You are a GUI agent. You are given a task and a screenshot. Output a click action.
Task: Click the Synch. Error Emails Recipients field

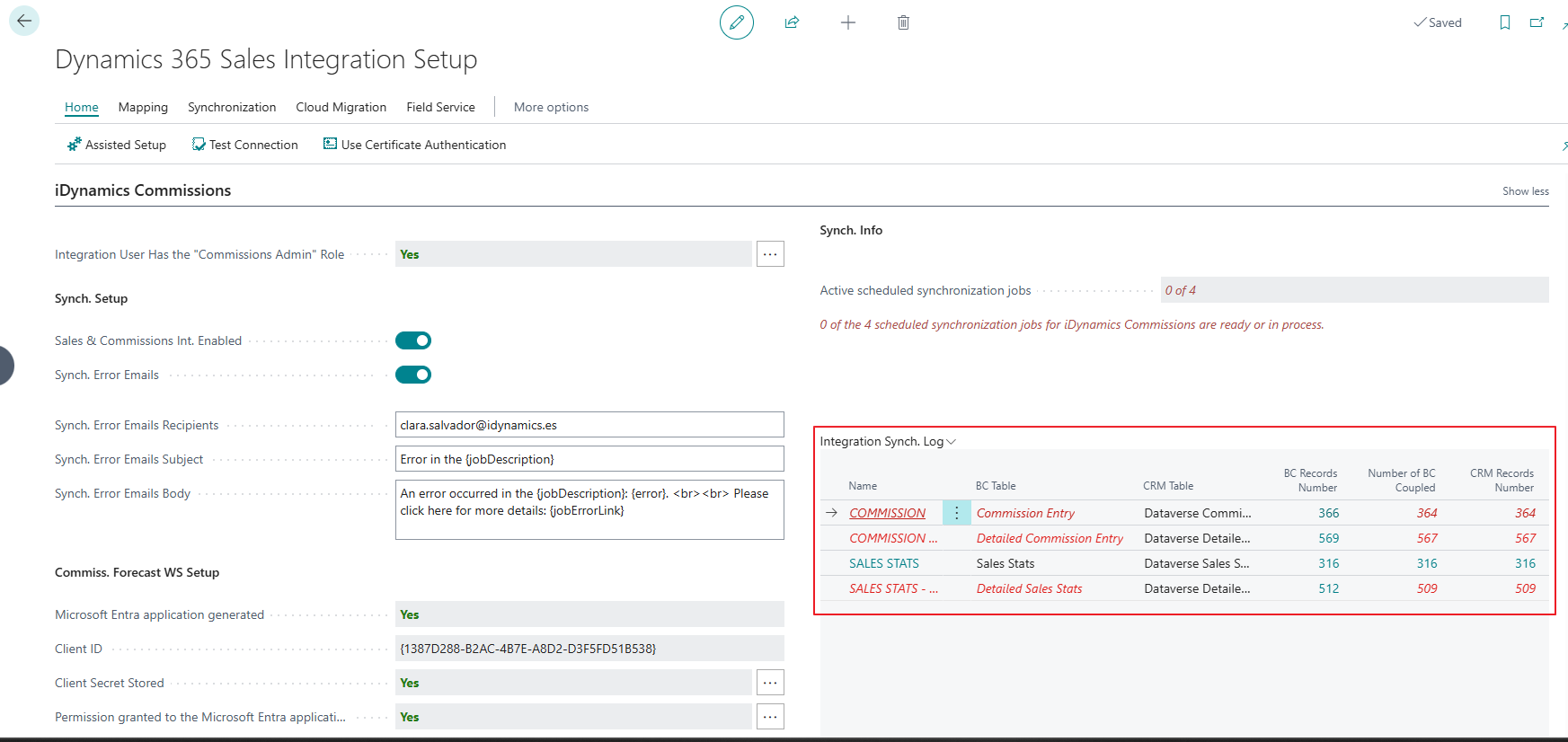tap(589, 425)
